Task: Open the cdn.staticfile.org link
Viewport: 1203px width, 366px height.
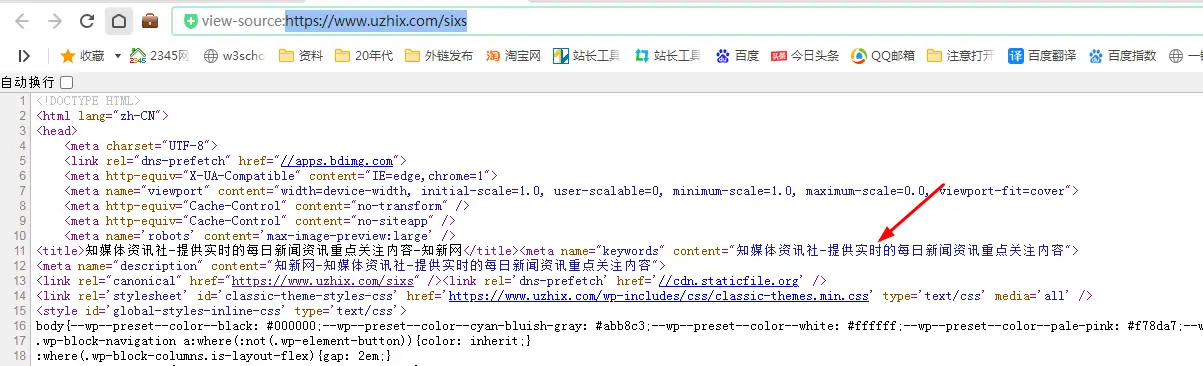Action: pos(729,282)
